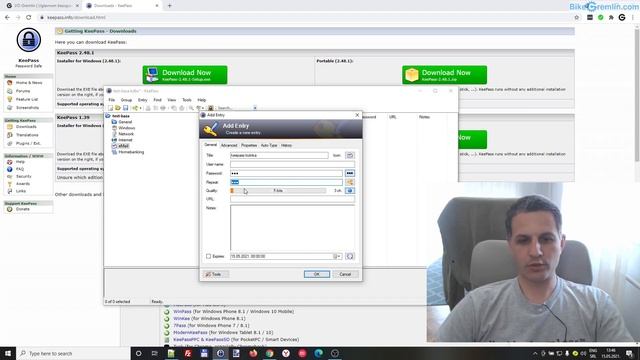The height and width of the screenshot is (360, 640).
Task: Open Task View on the taskbar
Action: tap(155, 353)
